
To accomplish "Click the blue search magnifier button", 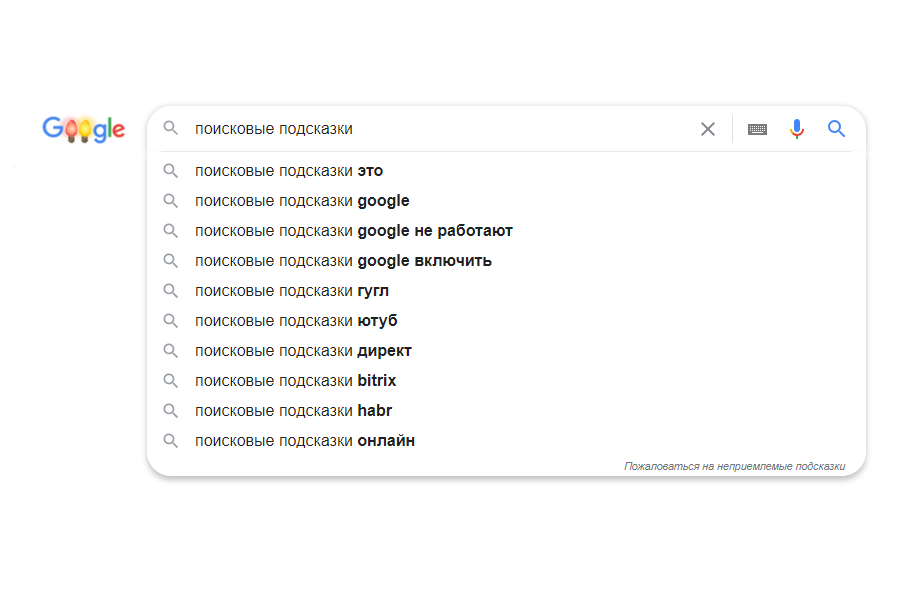I will 837,129.
